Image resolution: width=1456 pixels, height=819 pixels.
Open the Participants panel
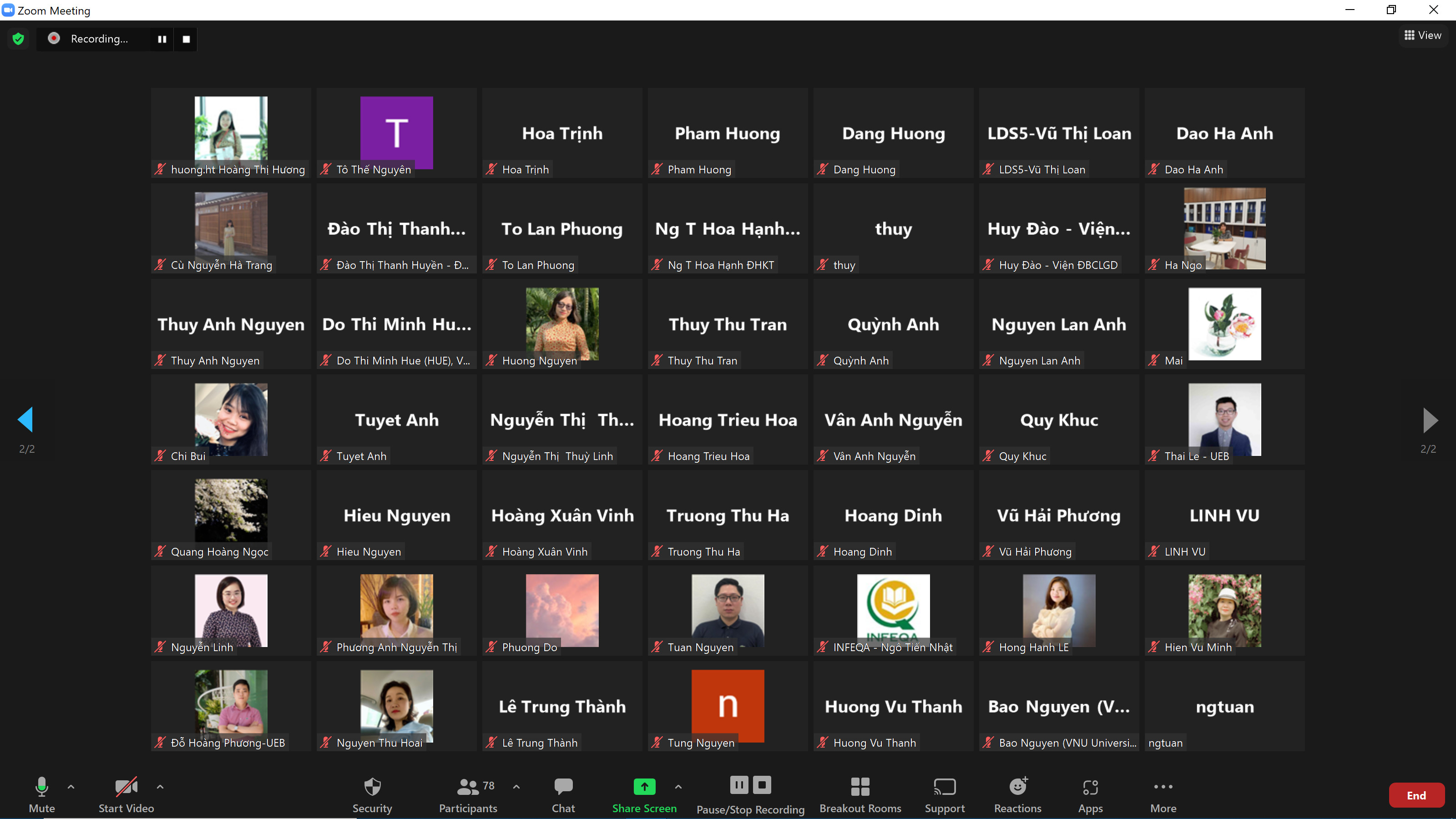click(x=468, y=794)
